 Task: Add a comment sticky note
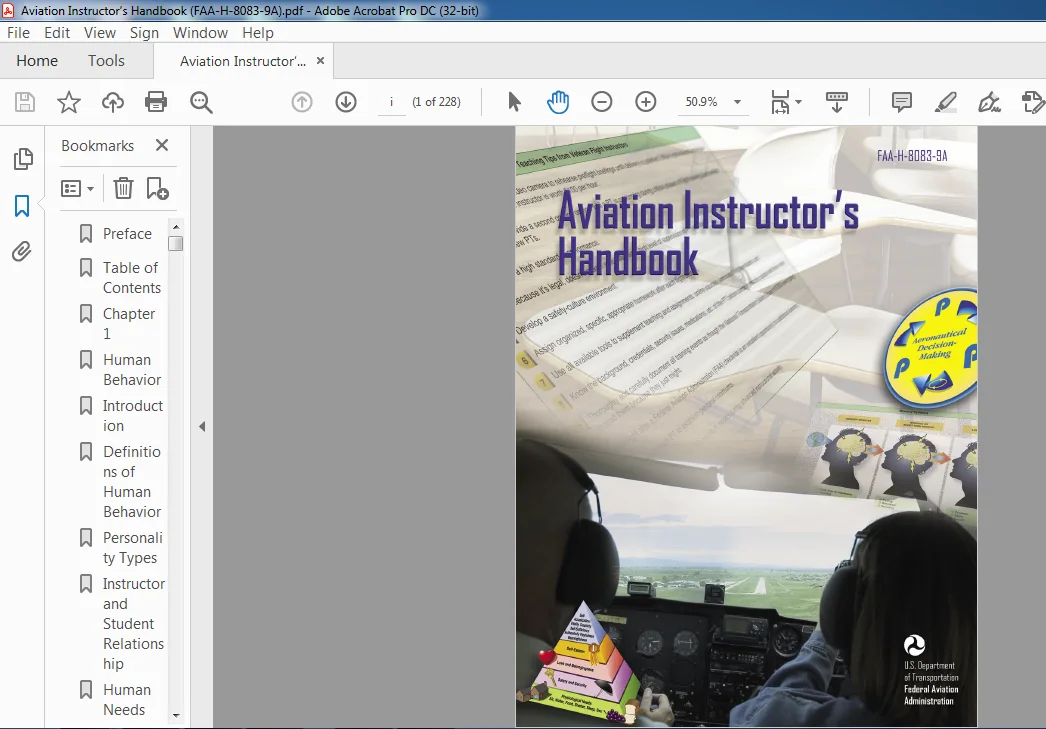[901, 102]
